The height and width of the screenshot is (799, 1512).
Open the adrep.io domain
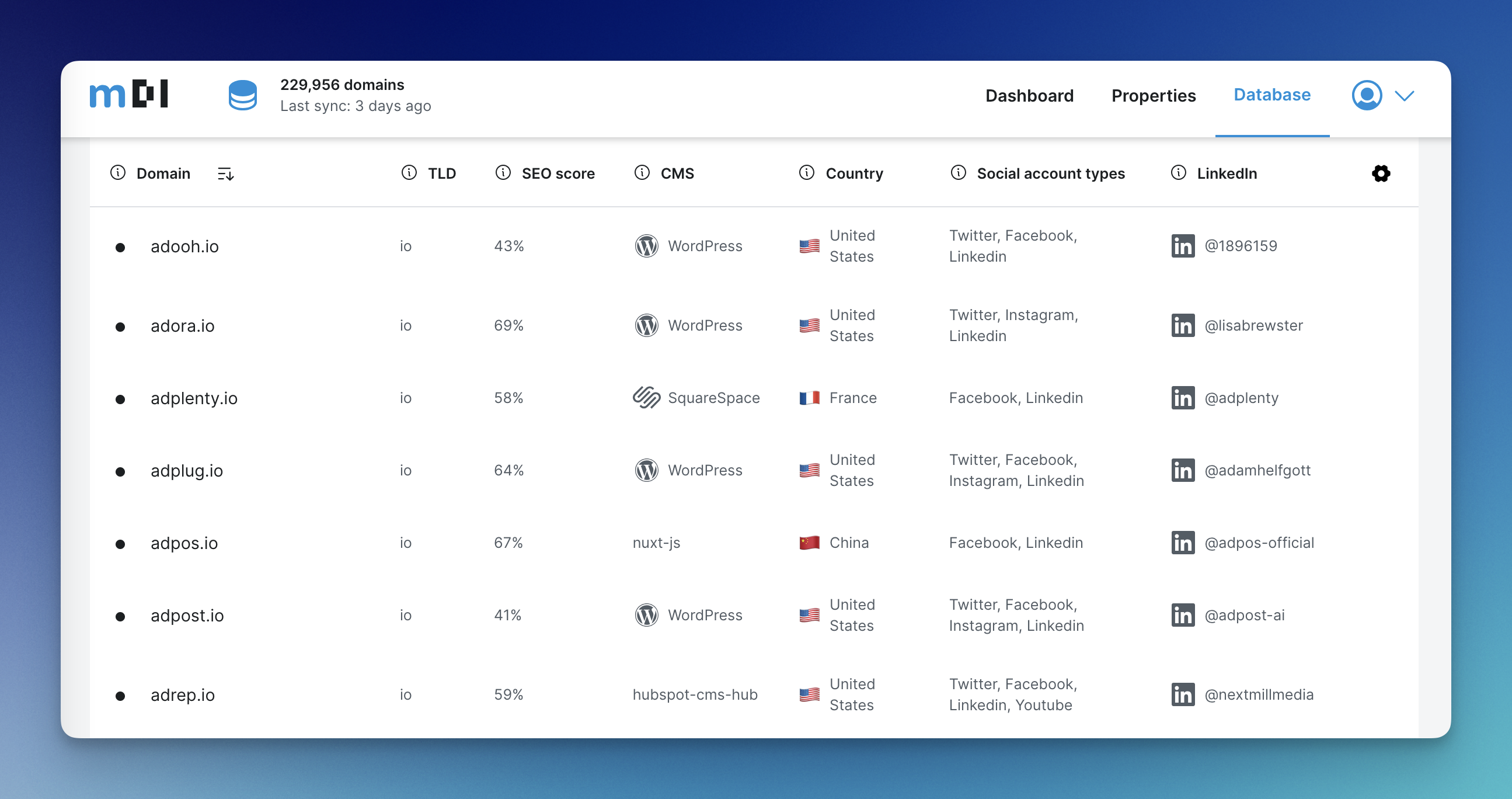(183, 695)
